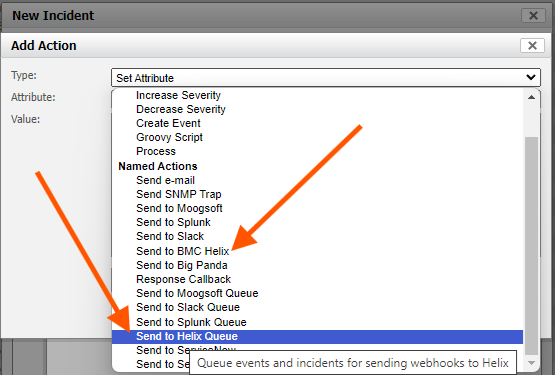Pick Send to Moogsoft Queue
The width and height of the screenshot is (555, 375).
pos(197,293)
